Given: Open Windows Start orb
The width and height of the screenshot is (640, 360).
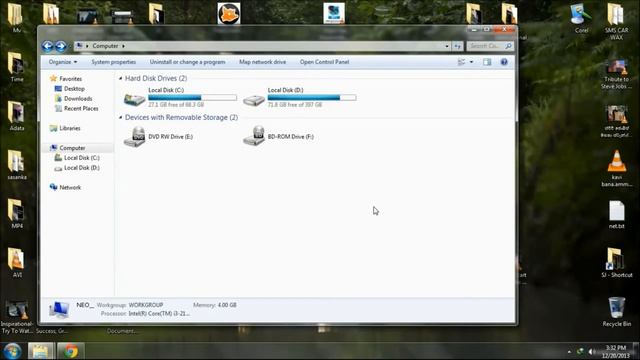Looking at the screenshot, I should coord(12,351).
